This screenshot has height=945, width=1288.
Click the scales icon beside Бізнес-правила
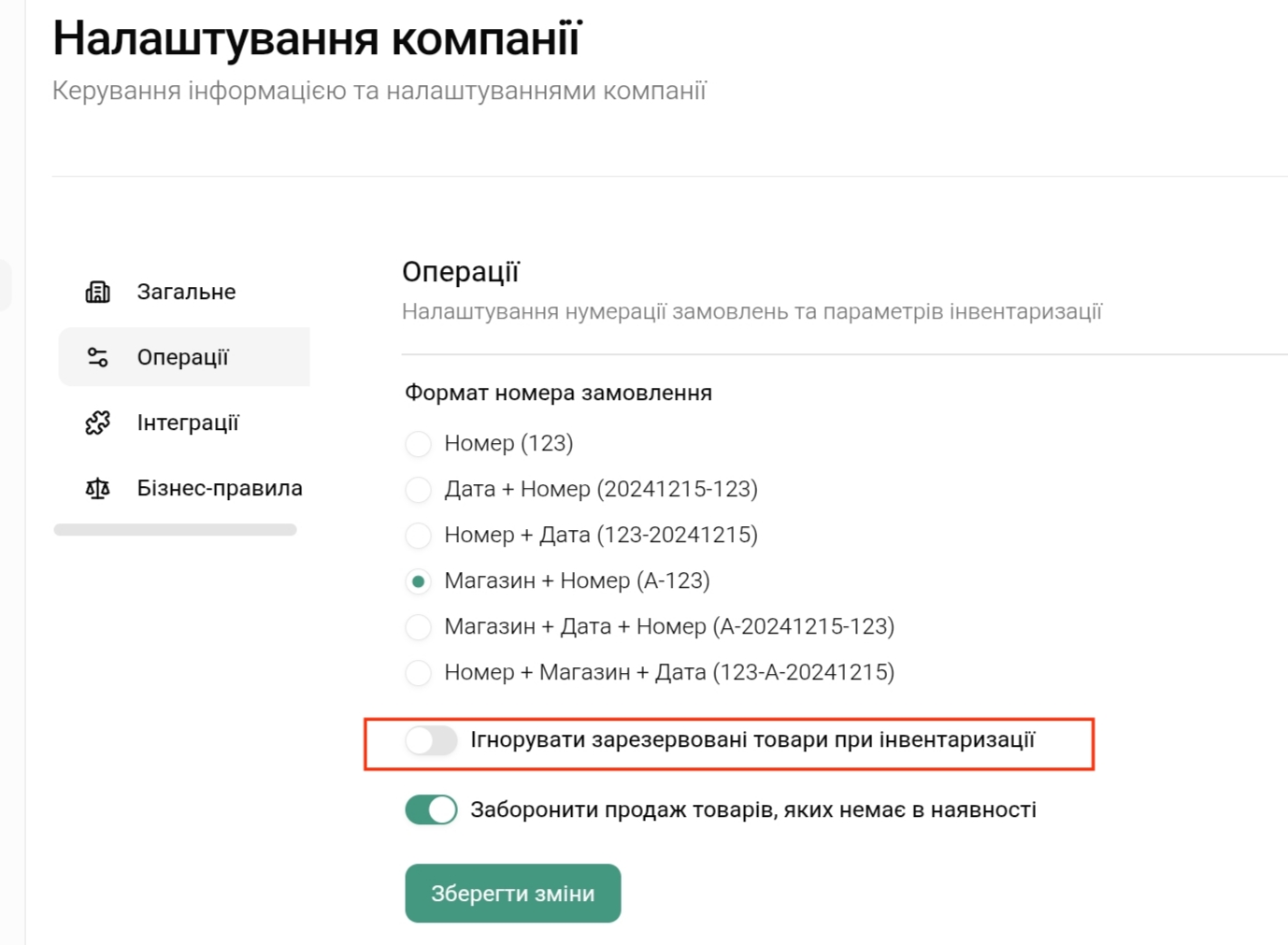(98, 488)
